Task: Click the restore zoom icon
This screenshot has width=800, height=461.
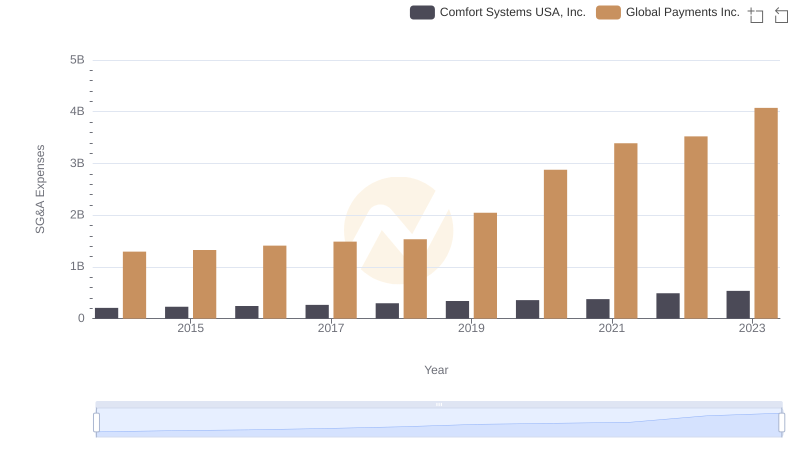Action: [x=781, y=15]
